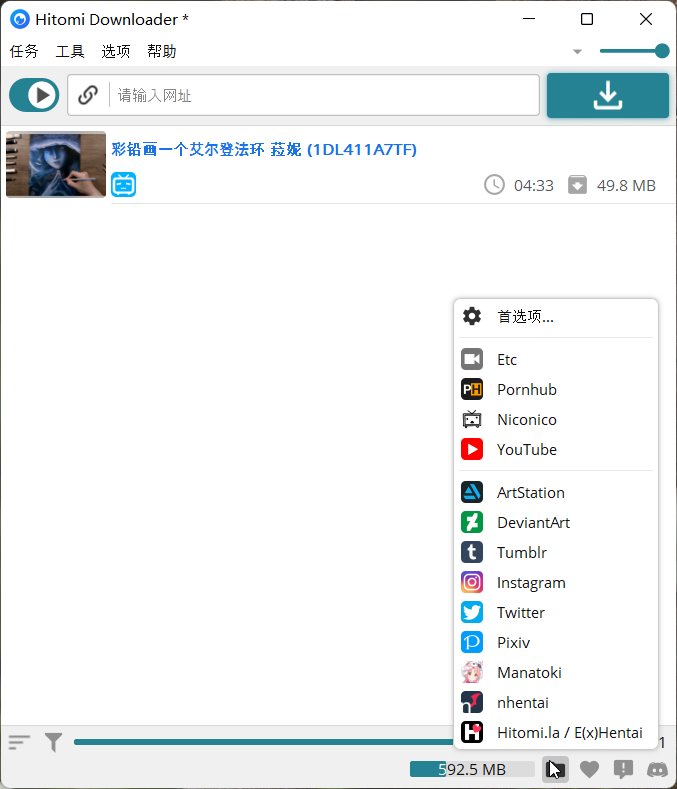Click the Hitomi Downloader app logo
Viewport: 677px width, 789px height.
click(x=20, y=19)
